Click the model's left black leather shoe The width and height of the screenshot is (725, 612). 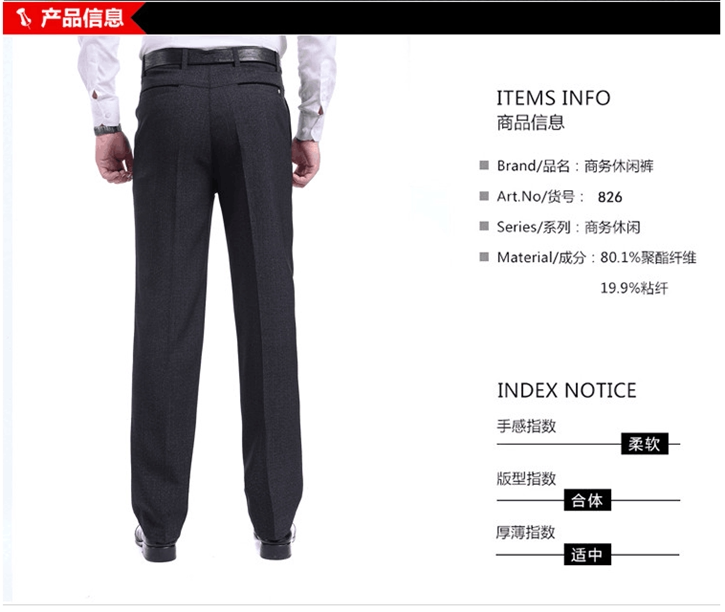(x=155, y=545)
